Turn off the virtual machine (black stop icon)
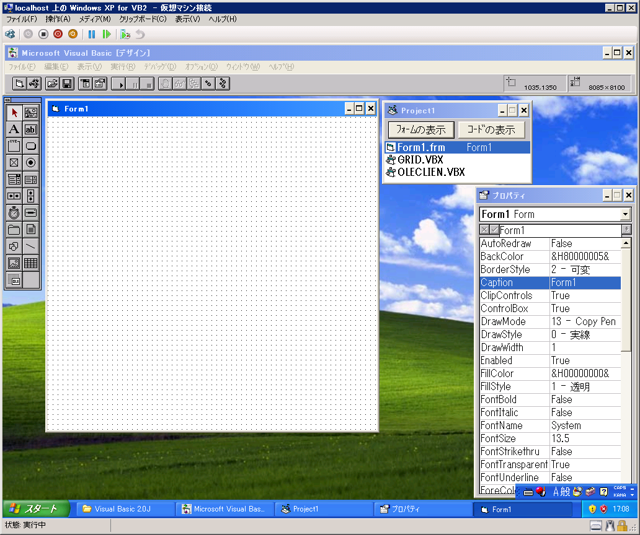The image size is (640, 535). click(43, 34)
